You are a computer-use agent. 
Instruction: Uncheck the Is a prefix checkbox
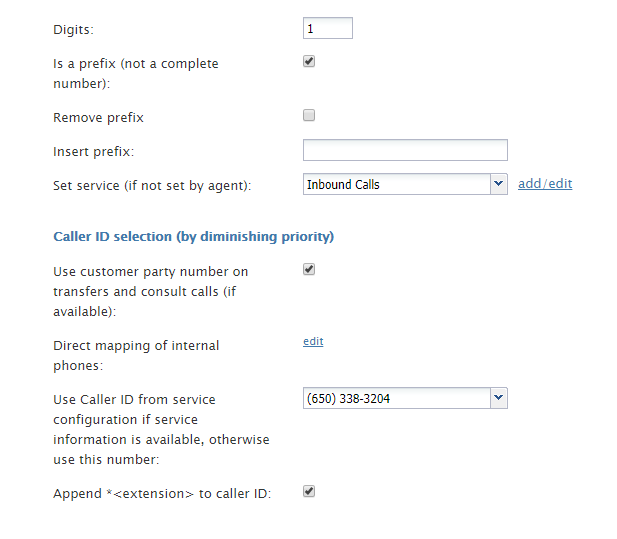coord(309,61)
